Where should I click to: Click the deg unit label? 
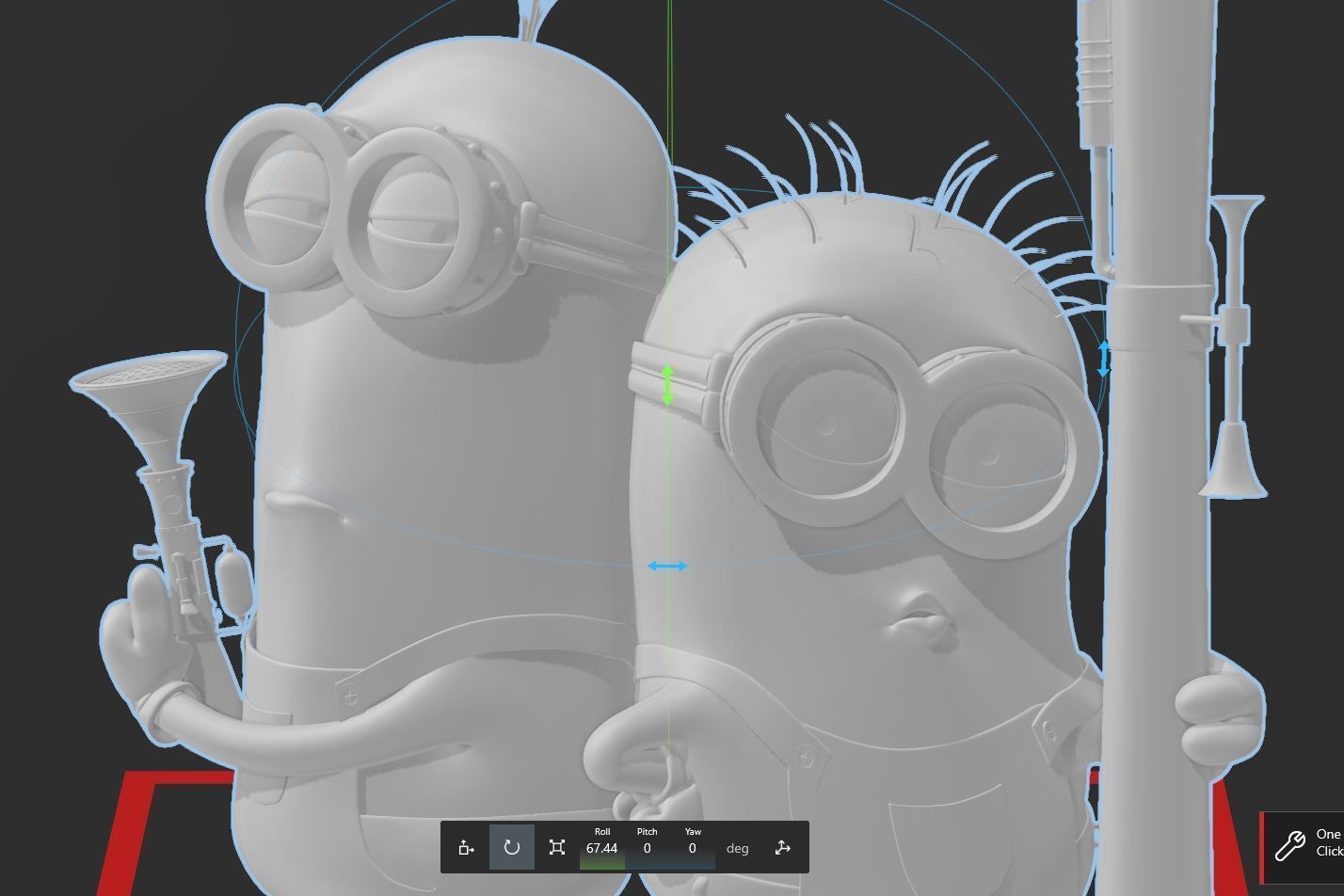[737, 848]
